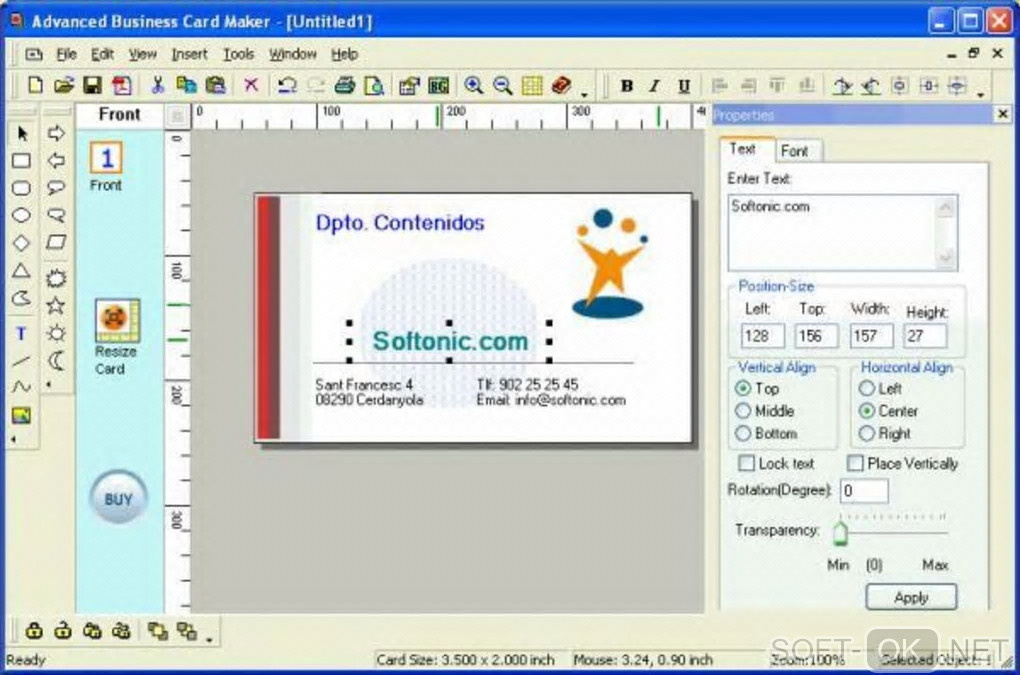
Task: Apply bold formatting
Action: click(x=626, y=85)
